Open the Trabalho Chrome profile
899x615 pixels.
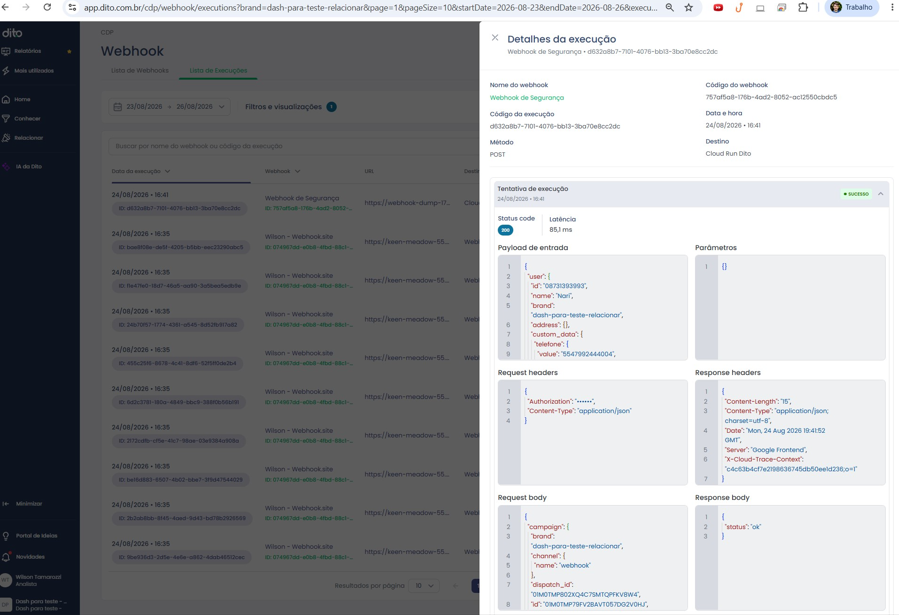pyautogui.click(x=851, y=7)
